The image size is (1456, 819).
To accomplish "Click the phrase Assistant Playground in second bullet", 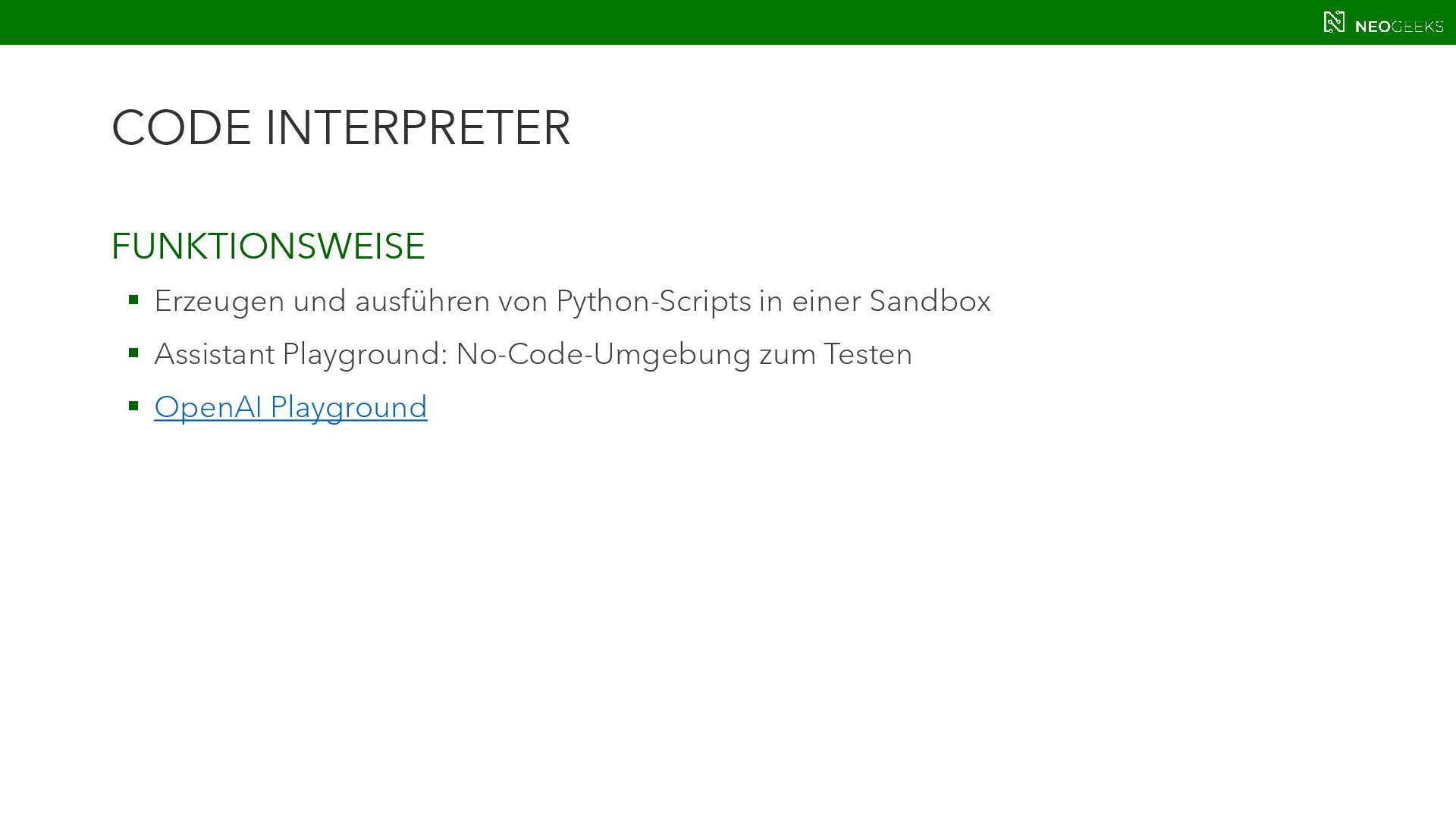I will click(x=300, y=355).
